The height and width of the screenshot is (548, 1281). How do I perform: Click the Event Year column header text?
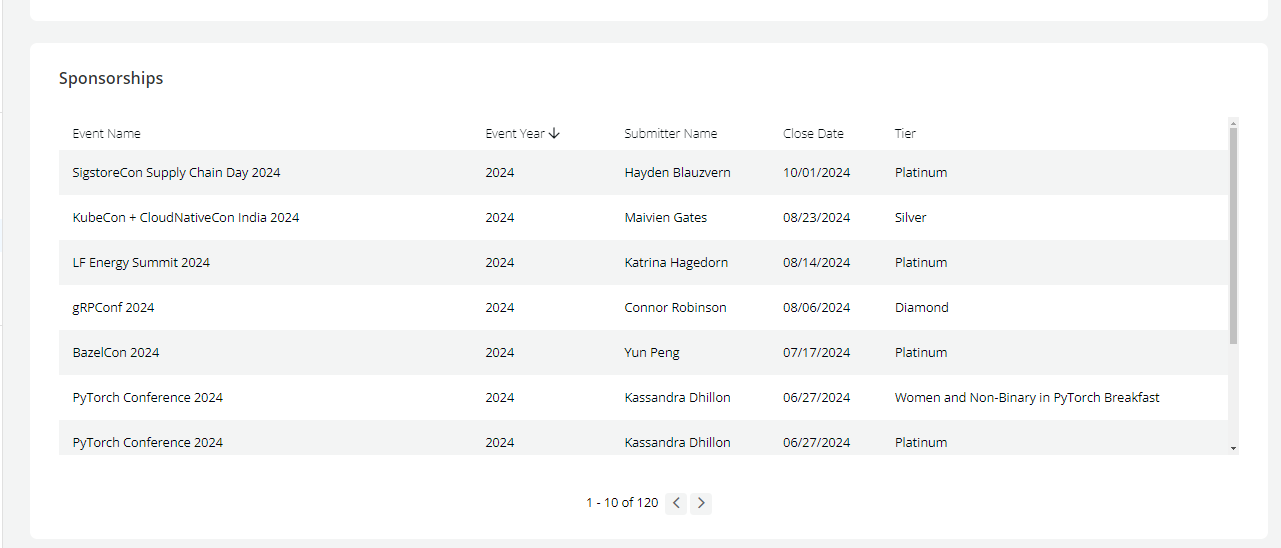coord(514,133)
